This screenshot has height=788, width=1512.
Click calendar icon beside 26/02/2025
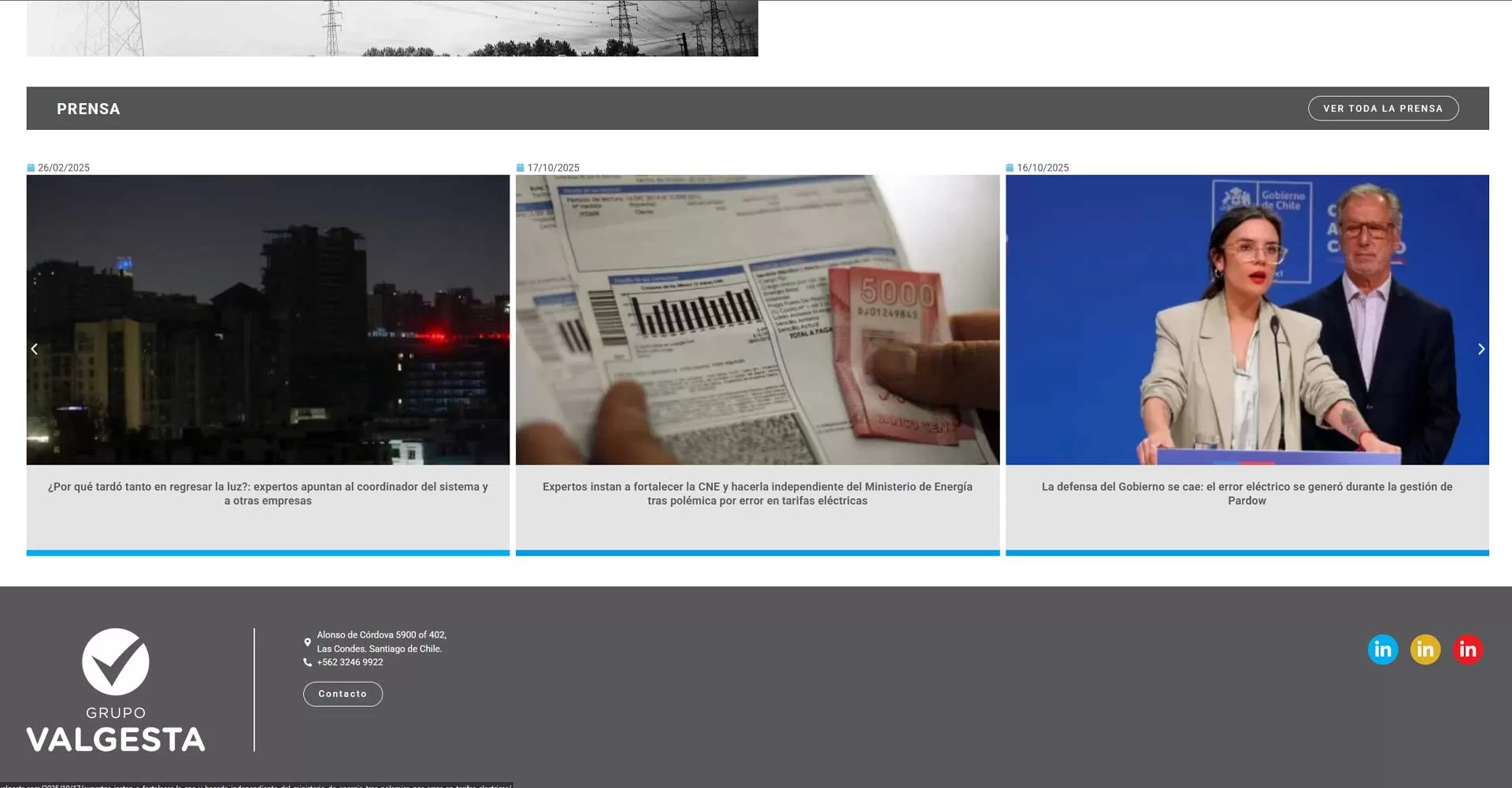(x=31, y=168)
